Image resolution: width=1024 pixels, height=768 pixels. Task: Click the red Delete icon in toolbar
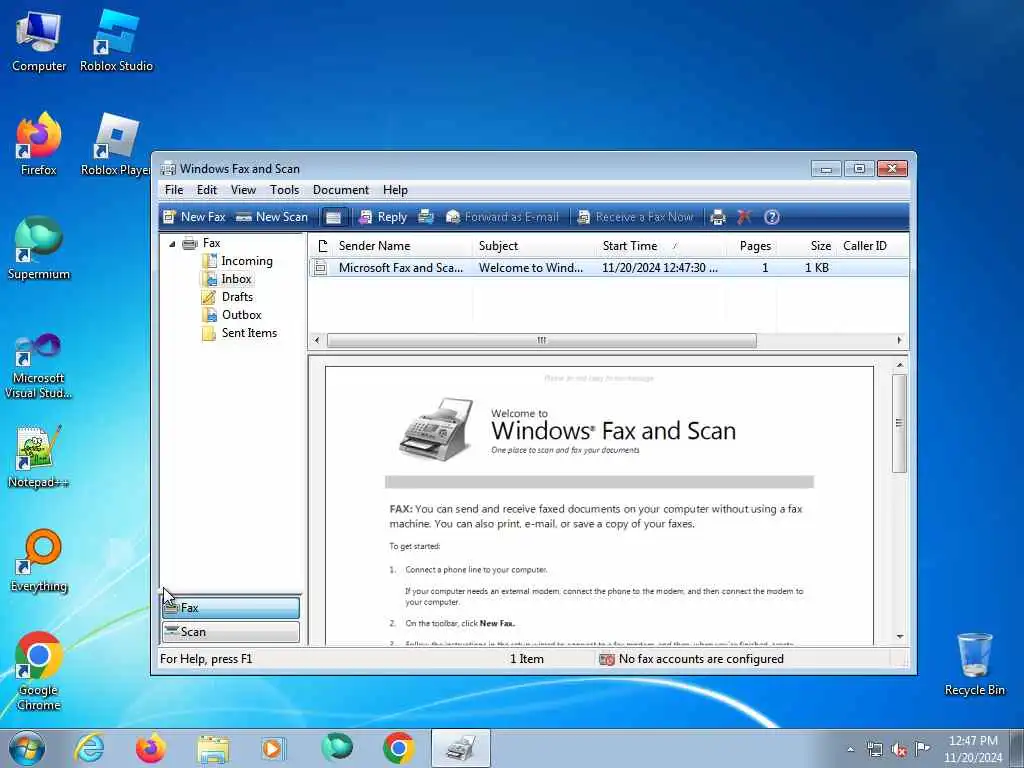point(744,217)
